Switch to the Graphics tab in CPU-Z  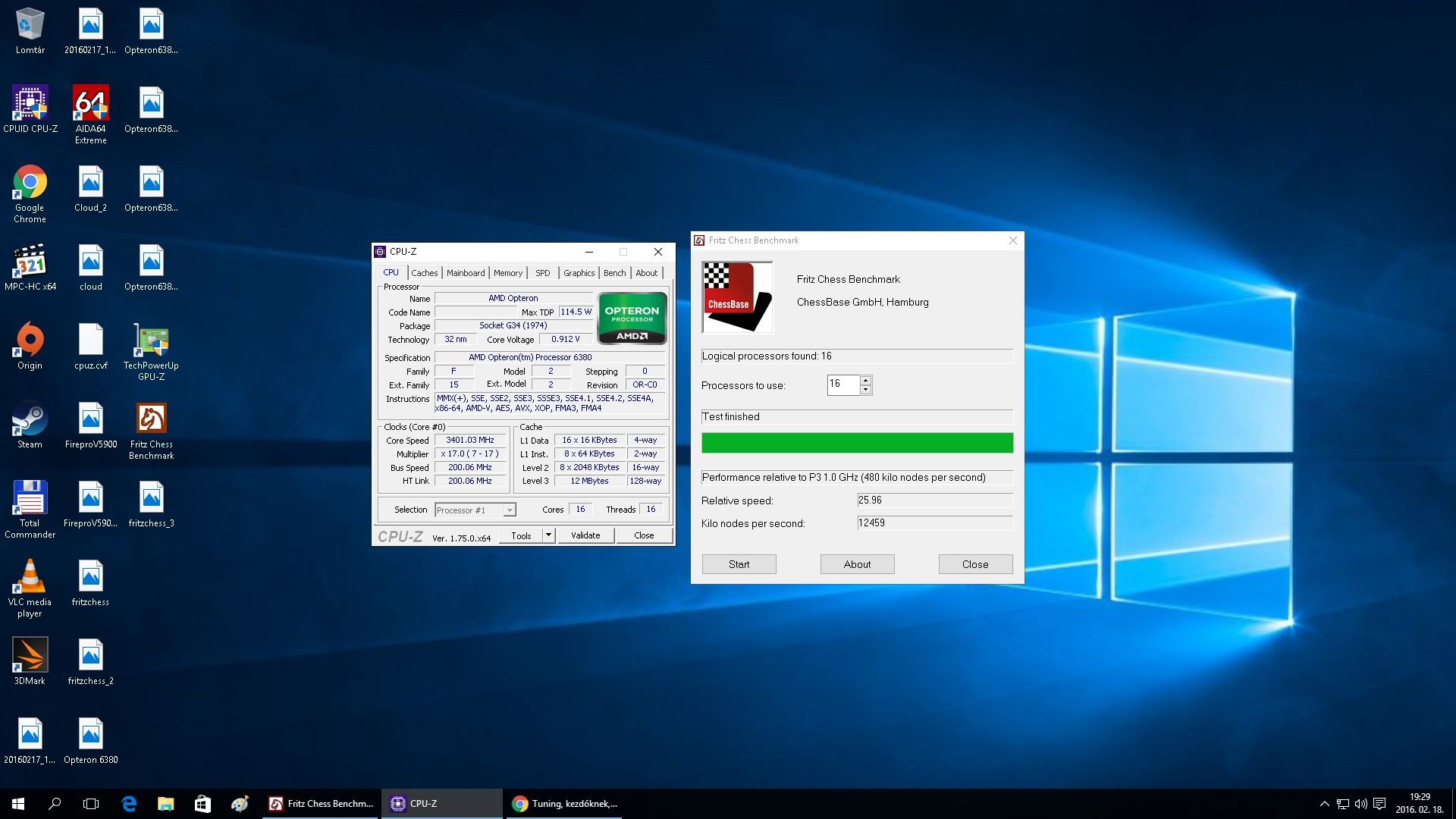point(579,273)
